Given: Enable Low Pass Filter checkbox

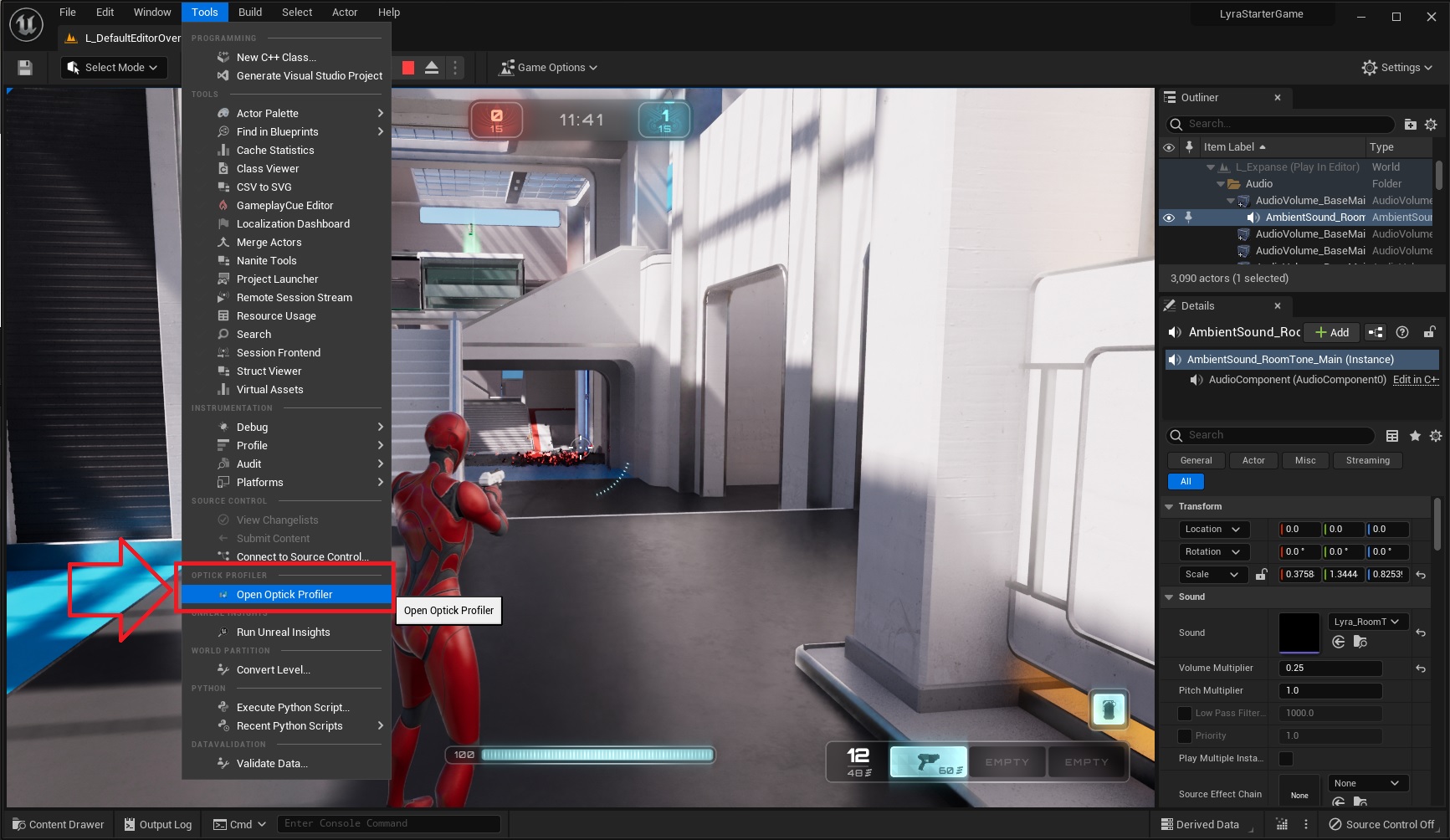Looking at the screenshot, I should coord(1185,714).
